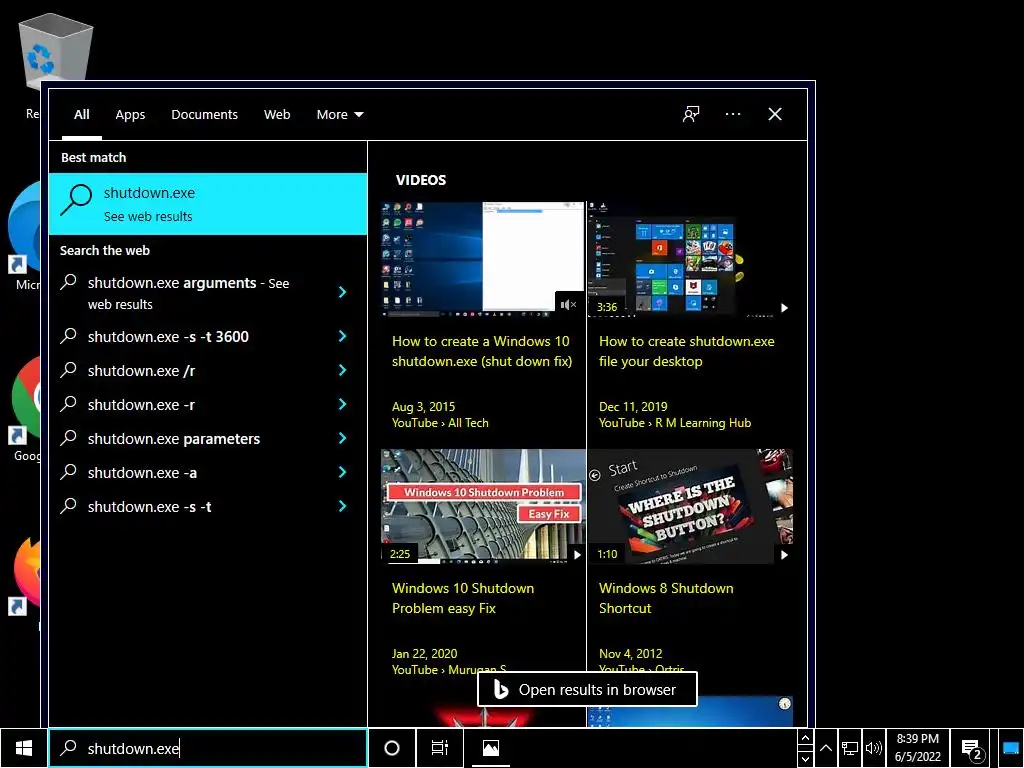Click magnifier icon beside shutdown.exe /r
This screenshot has width=1024, height=768.
pyautogui.click(x=68, y=370)
